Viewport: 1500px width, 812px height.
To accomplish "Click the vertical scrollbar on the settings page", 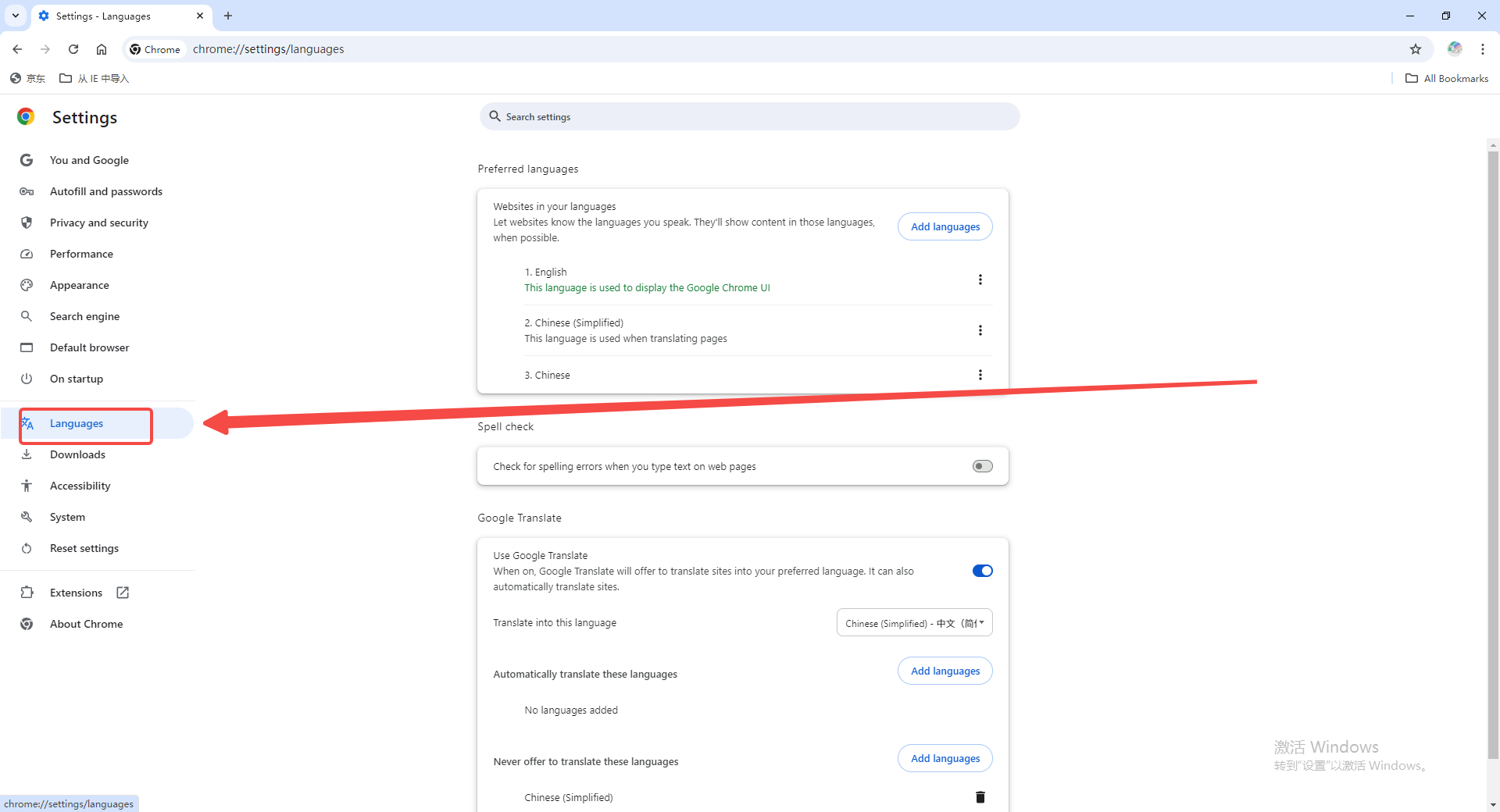I will 1493,454.
